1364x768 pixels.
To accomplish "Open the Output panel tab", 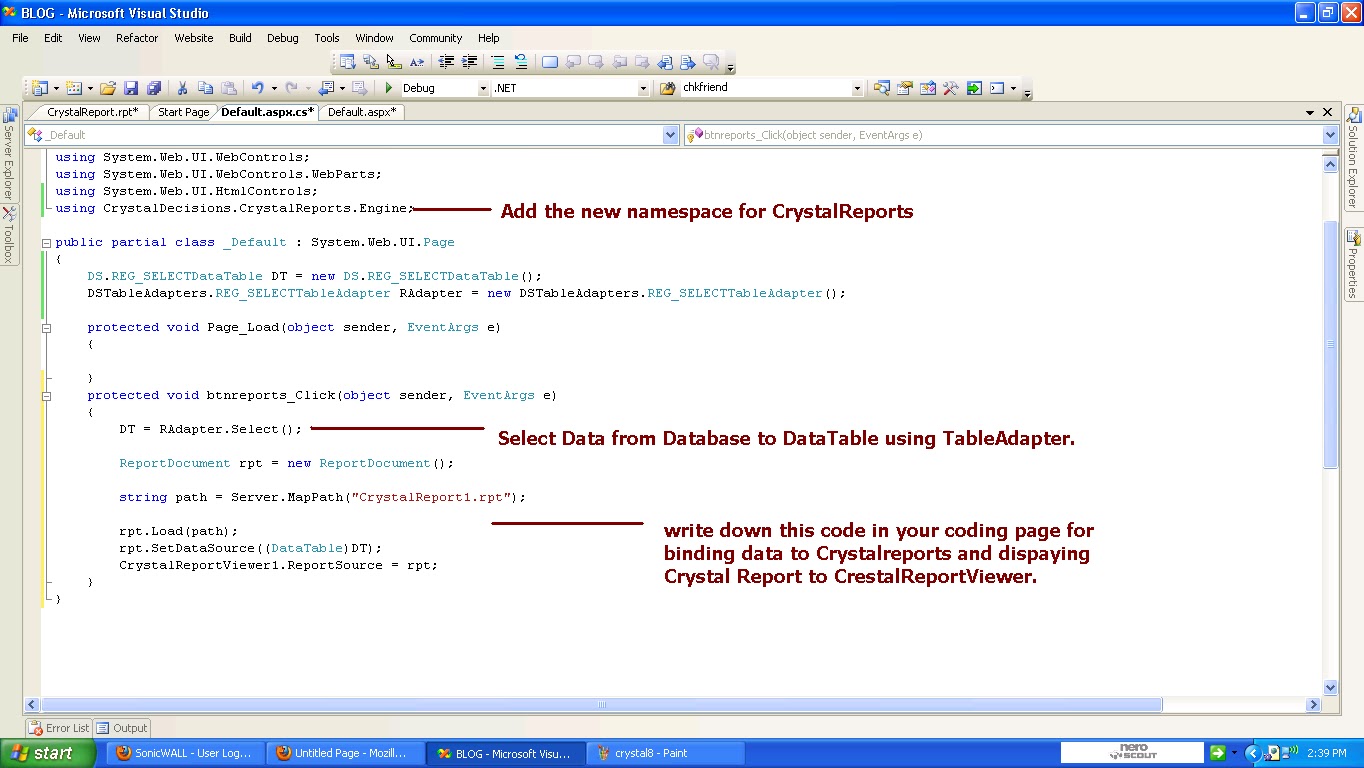I will [121, 728].
